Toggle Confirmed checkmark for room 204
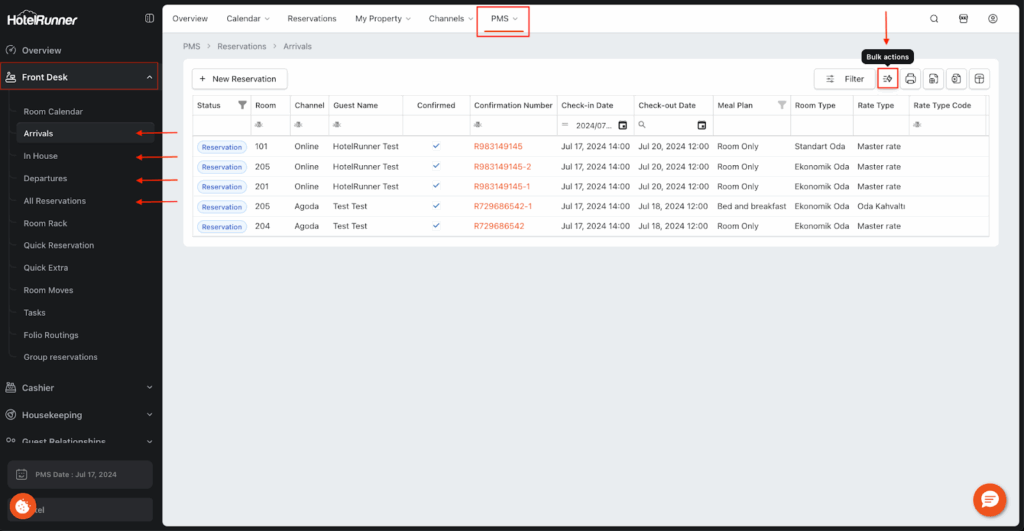 click(x=435, y=226)
